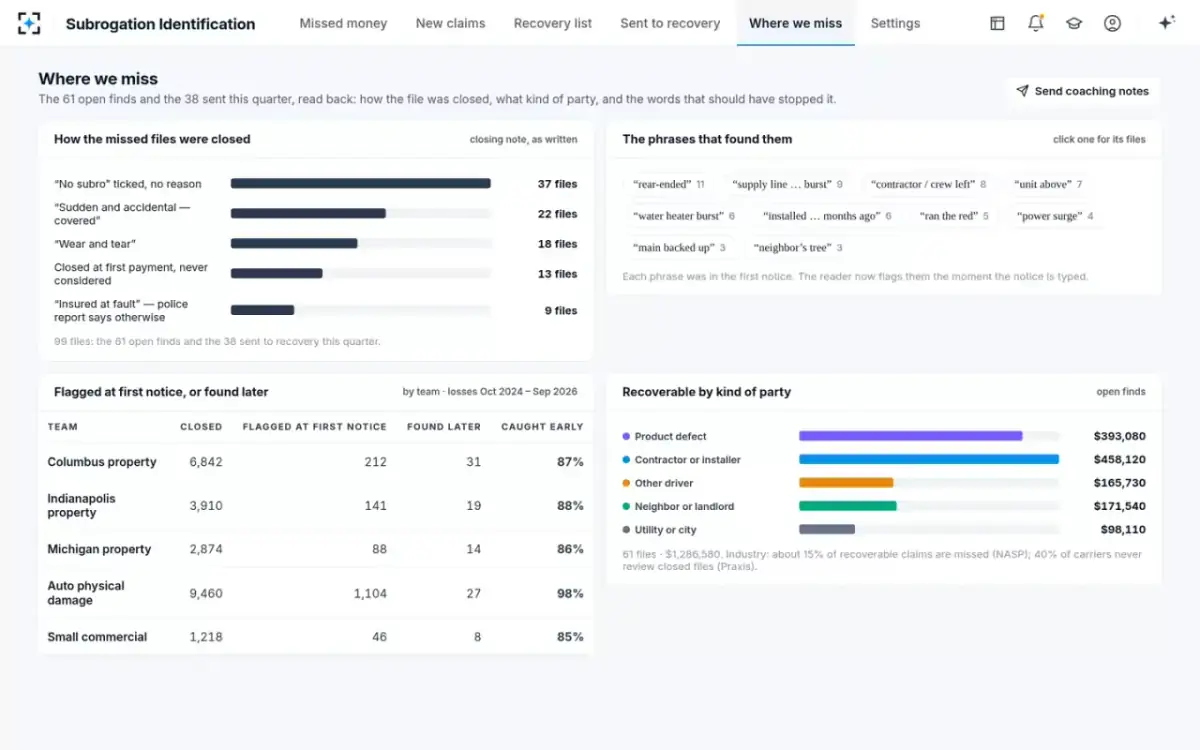
Task: Select the Contractor or installer legend dot
Action: (x=626, y=460)
